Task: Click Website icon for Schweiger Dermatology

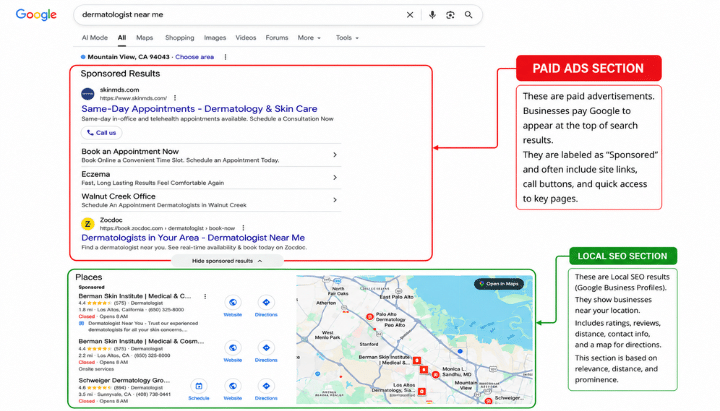Action: coord(233,386)
